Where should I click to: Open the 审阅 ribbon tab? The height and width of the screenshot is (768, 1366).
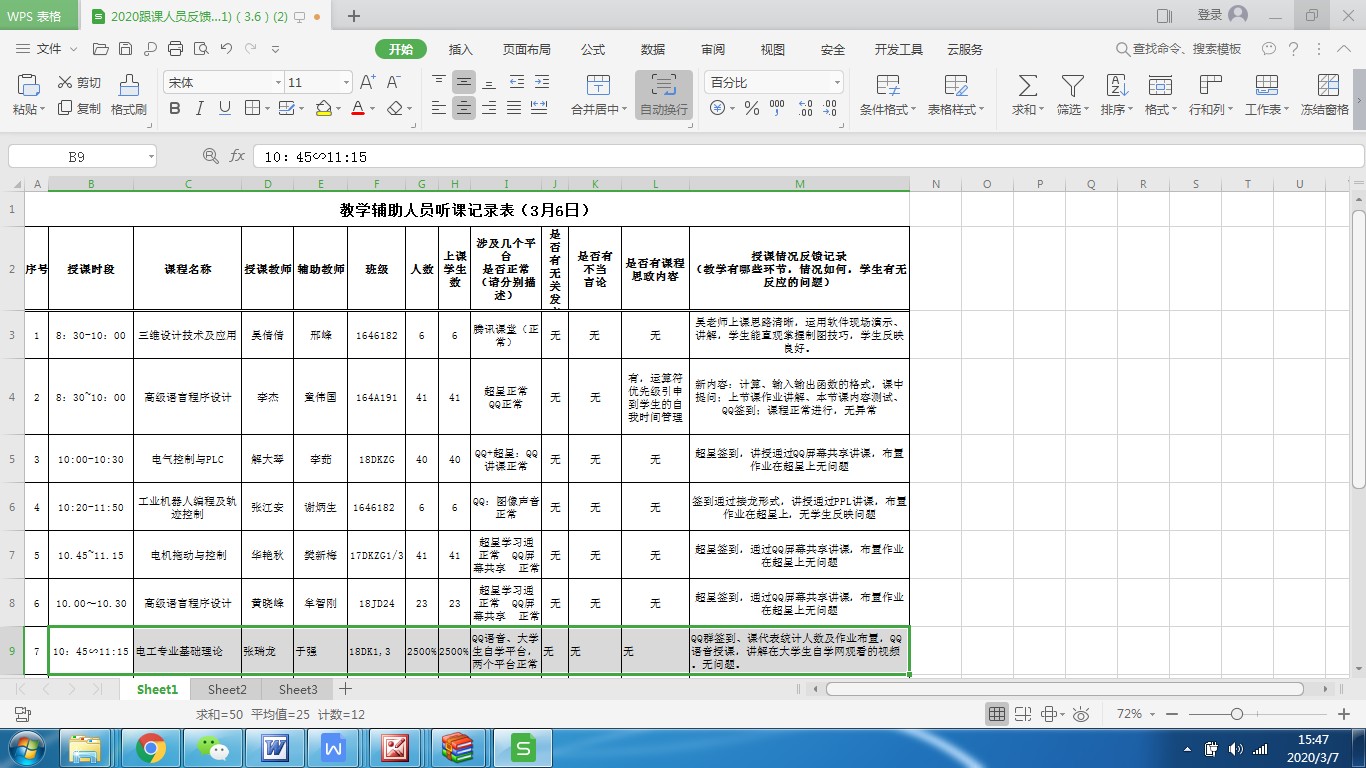[x=713, y=50]
